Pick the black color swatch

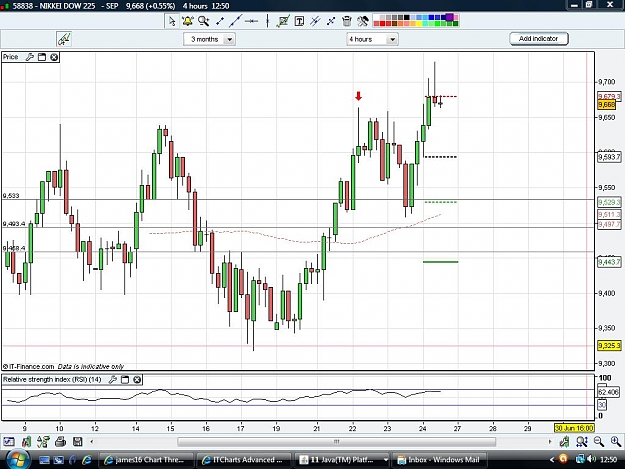point(407,17)
